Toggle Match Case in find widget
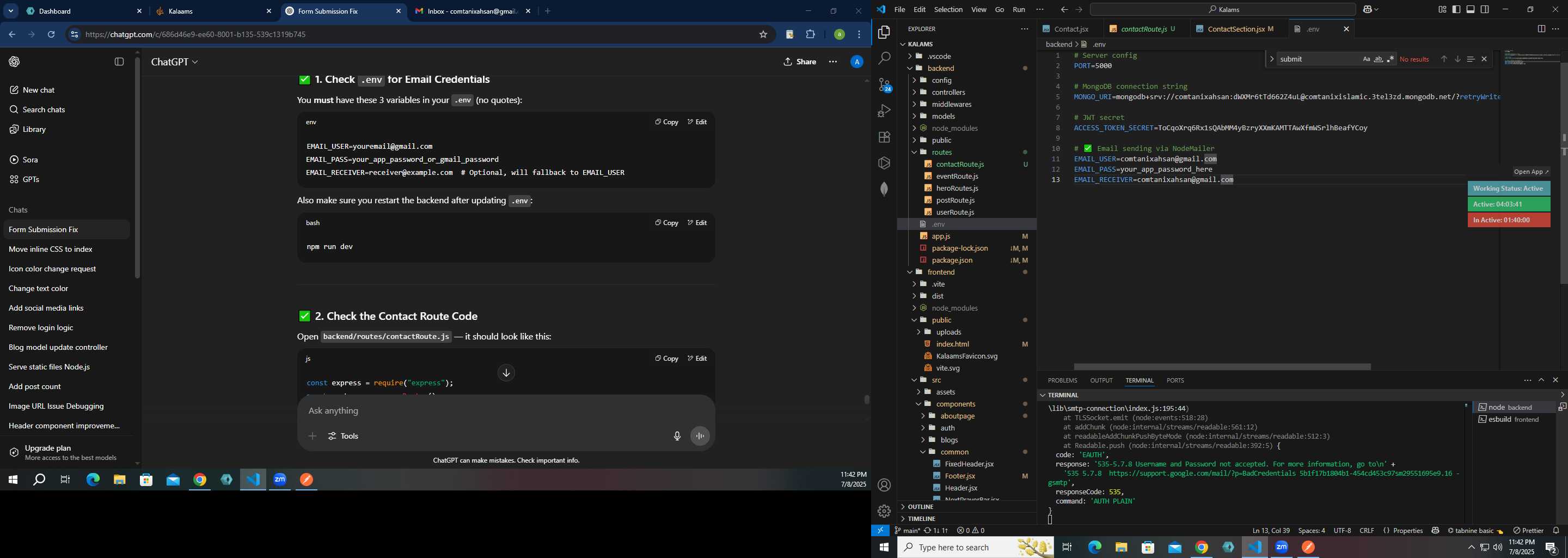Viewport: 1568px width, 558px height. [1366, 59]
